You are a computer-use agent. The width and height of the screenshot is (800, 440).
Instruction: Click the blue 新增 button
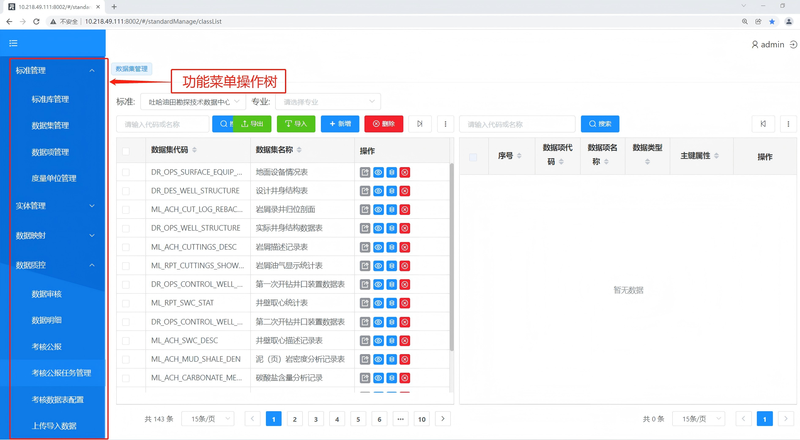pos(340,124)
